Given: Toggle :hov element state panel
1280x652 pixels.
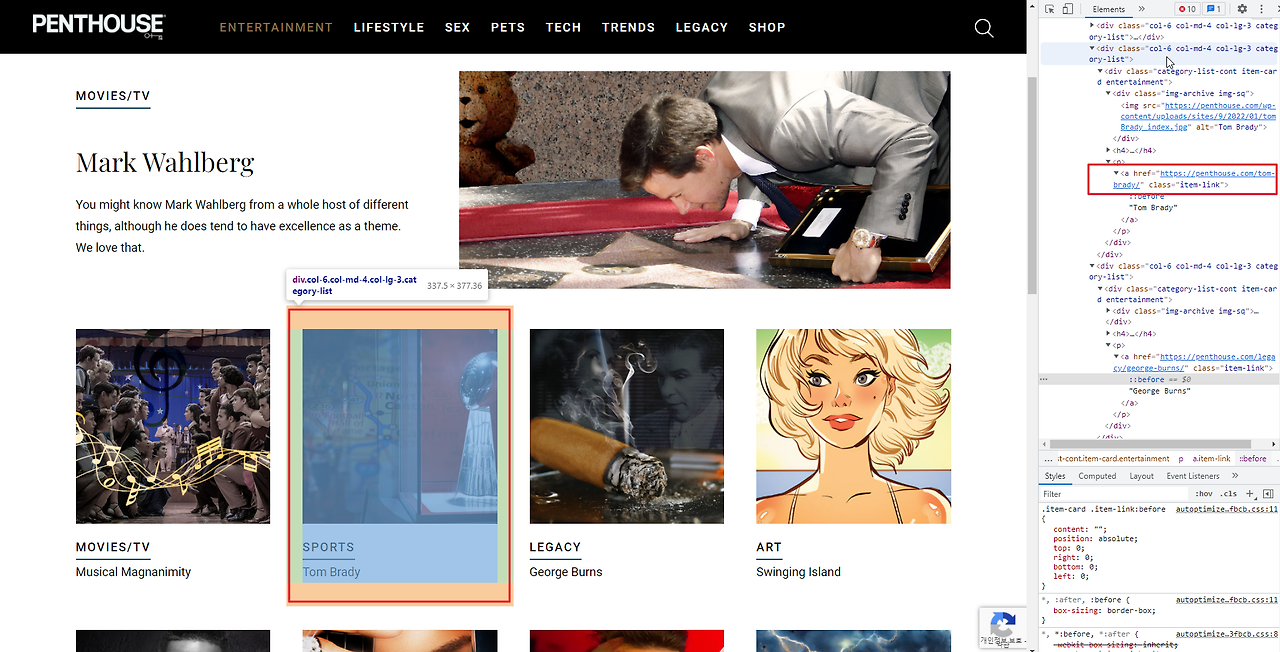Looking at the screenshot, I should click(x=1203, y=494).
